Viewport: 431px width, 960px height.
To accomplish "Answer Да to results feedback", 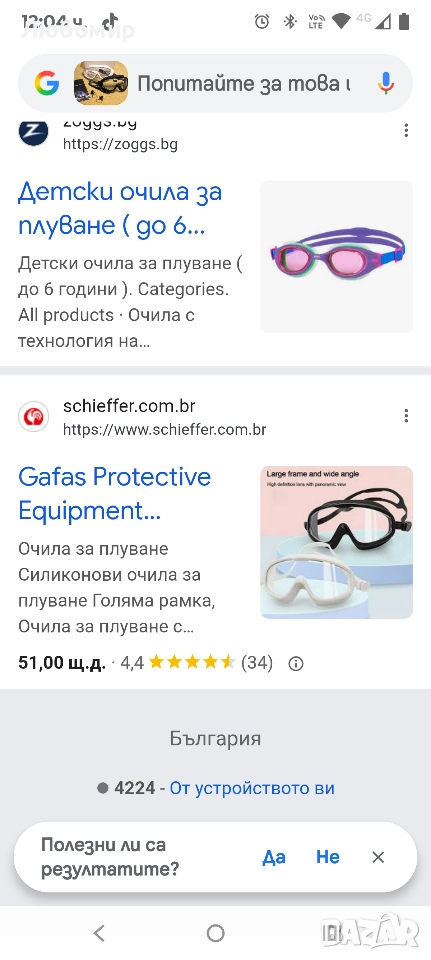I will point(274,857).
